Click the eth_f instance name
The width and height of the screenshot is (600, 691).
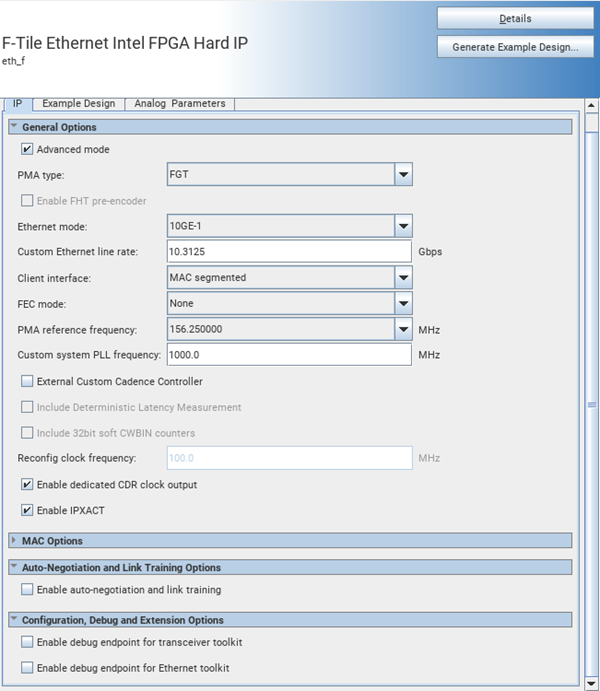tap(13, 61)
